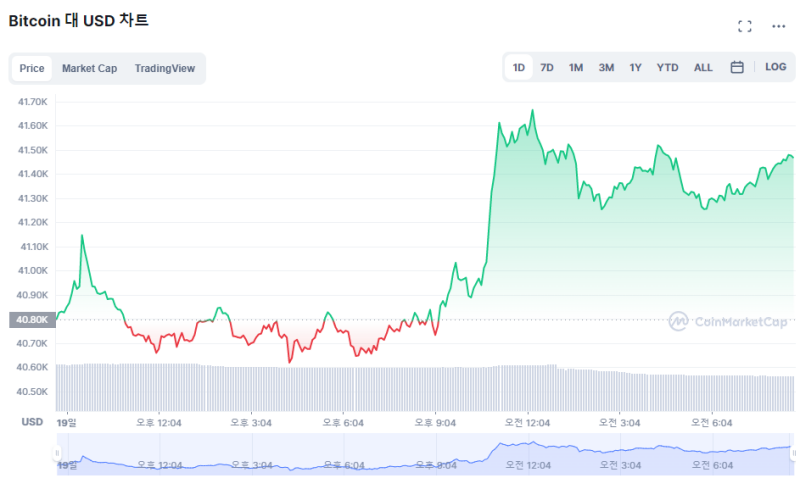The width and height of the screenshot is (800, 478).
Task: Click the price peak on the main chart
Action: [x=533, y=110]
